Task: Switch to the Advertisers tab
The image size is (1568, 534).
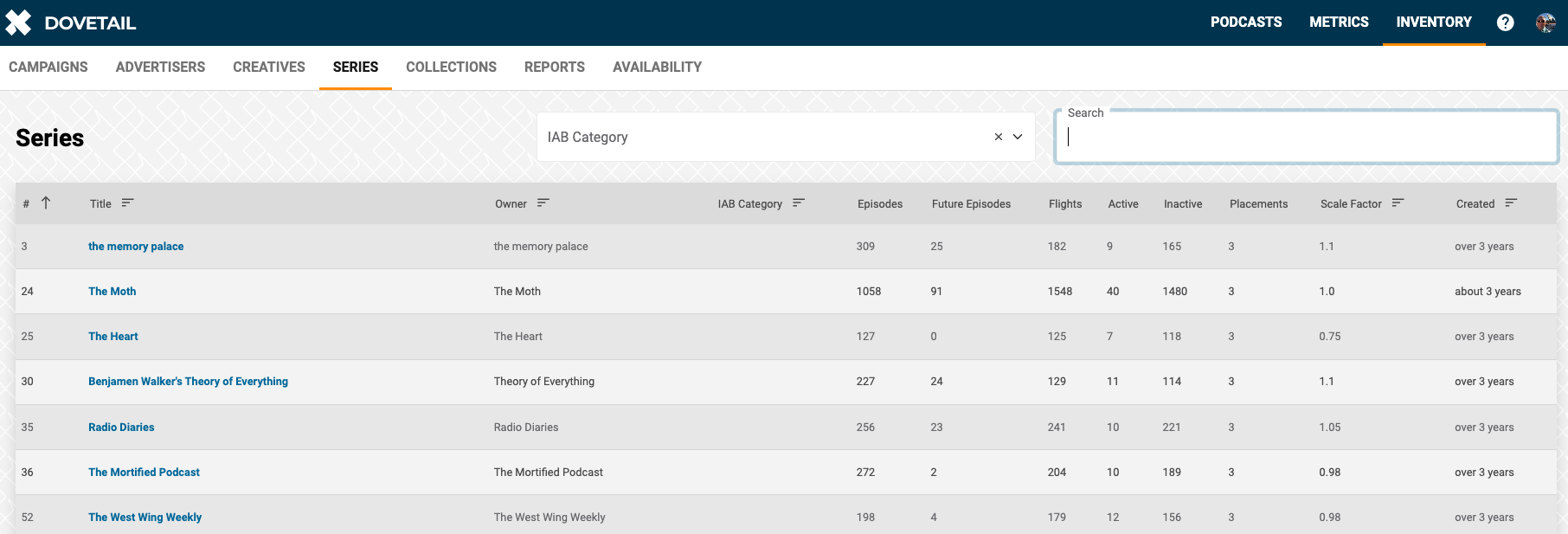Action: 160,68
